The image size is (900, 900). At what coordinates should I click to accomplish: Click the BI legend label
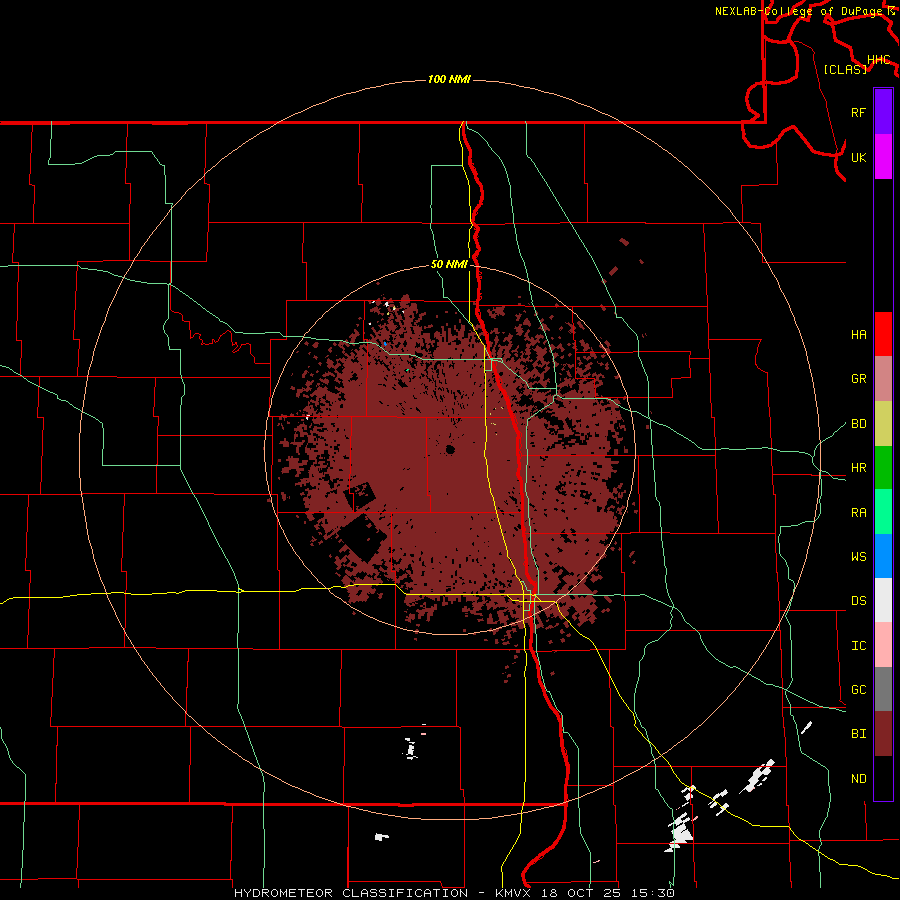858,734
